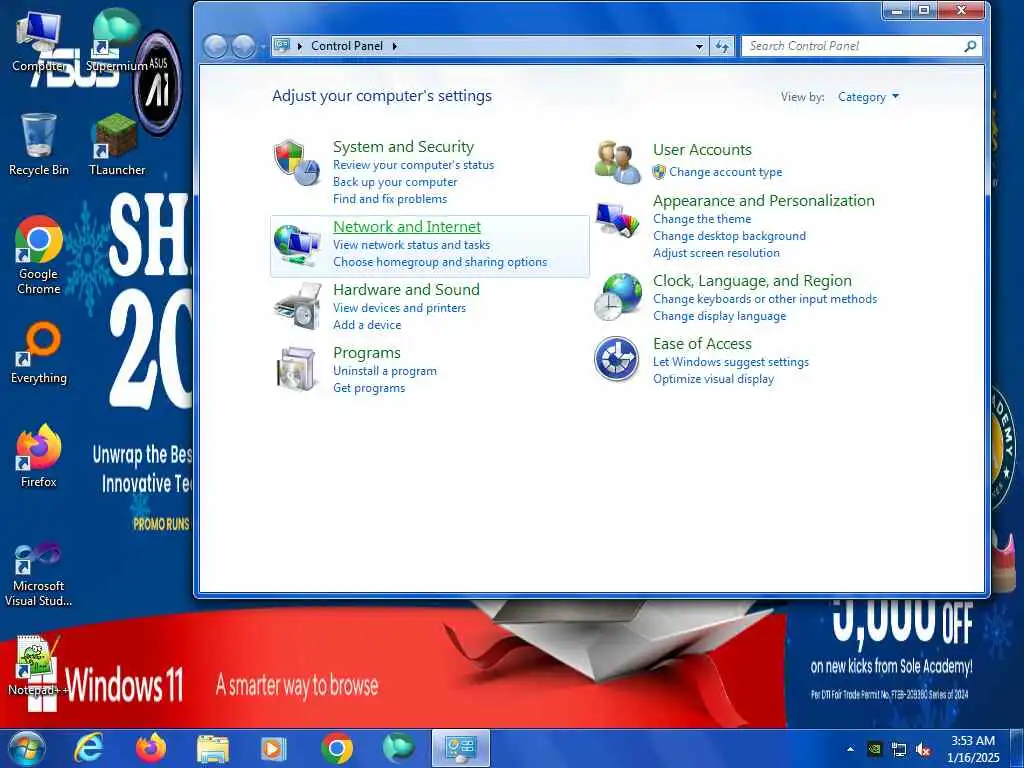Click Review your computer's status
The height and width of the screenshot is (768, 1024).
(413, 165)
